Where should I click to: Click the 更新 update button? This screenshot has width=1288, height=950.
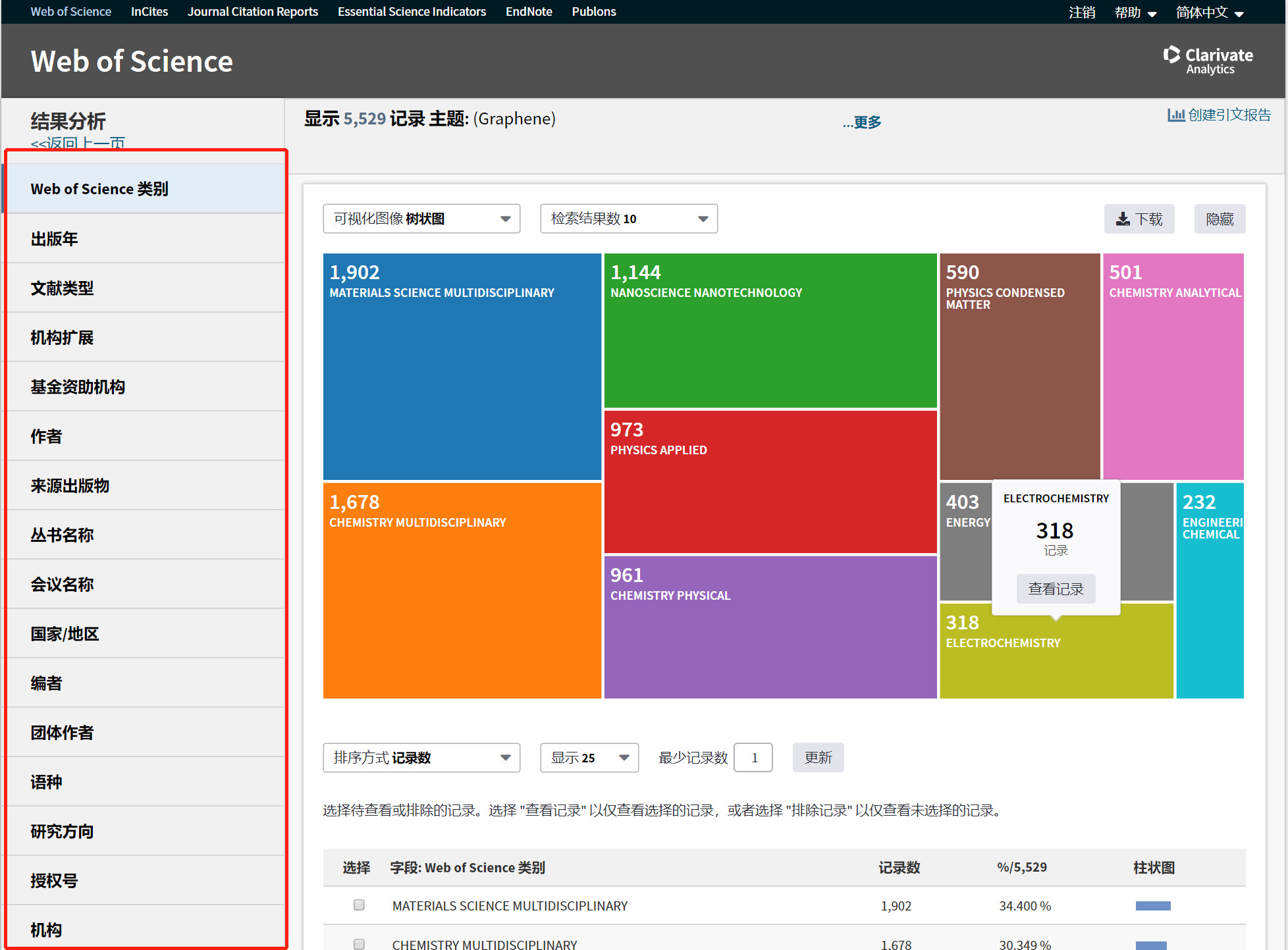click(x=818, y=758)
